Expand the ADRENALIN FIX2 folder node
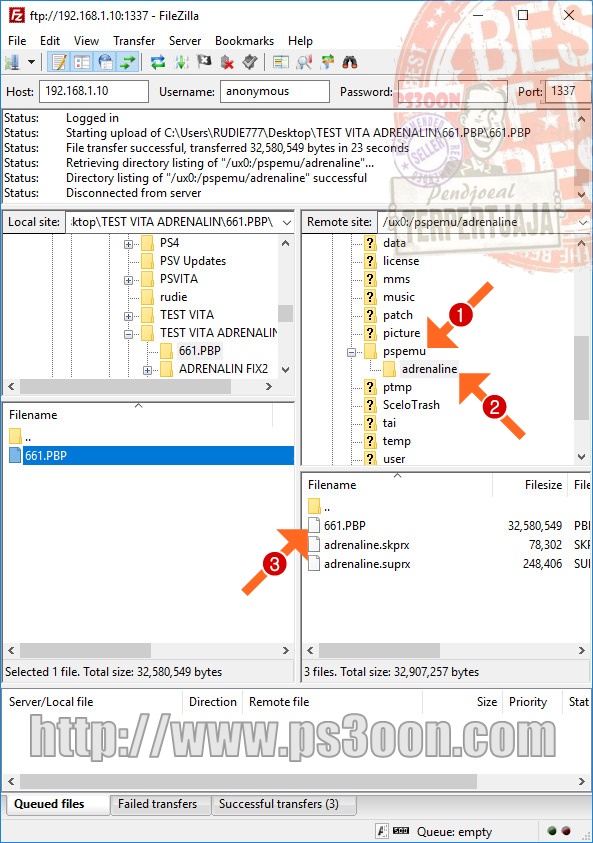This screenshot has width=593, height=843. tap(147, 370)
